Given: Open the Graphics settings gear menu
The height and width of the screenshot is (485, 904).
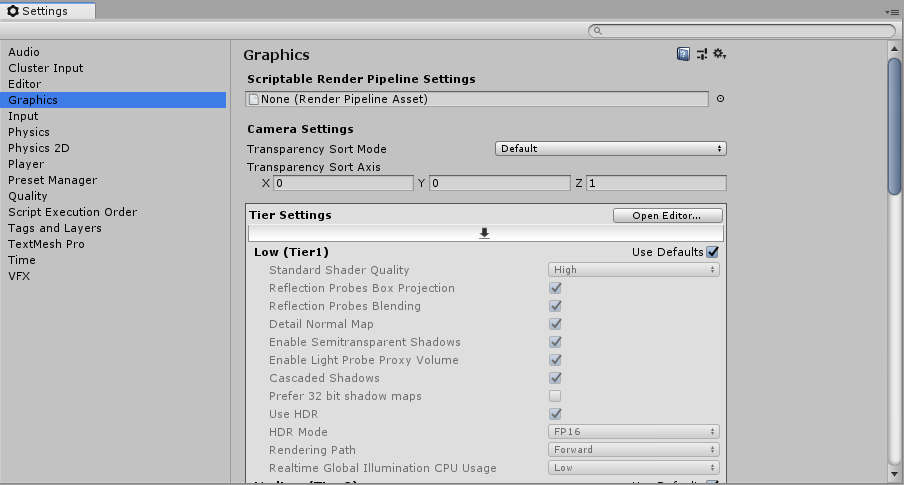Looking at the screenshot, I should tap(720, 54).
